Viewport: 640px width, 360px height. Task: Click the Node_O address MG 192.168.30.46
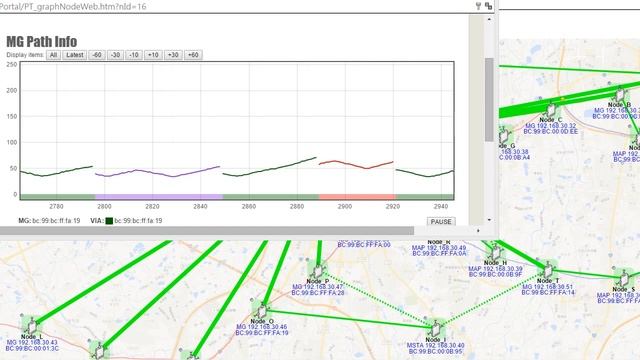point(262,327)
